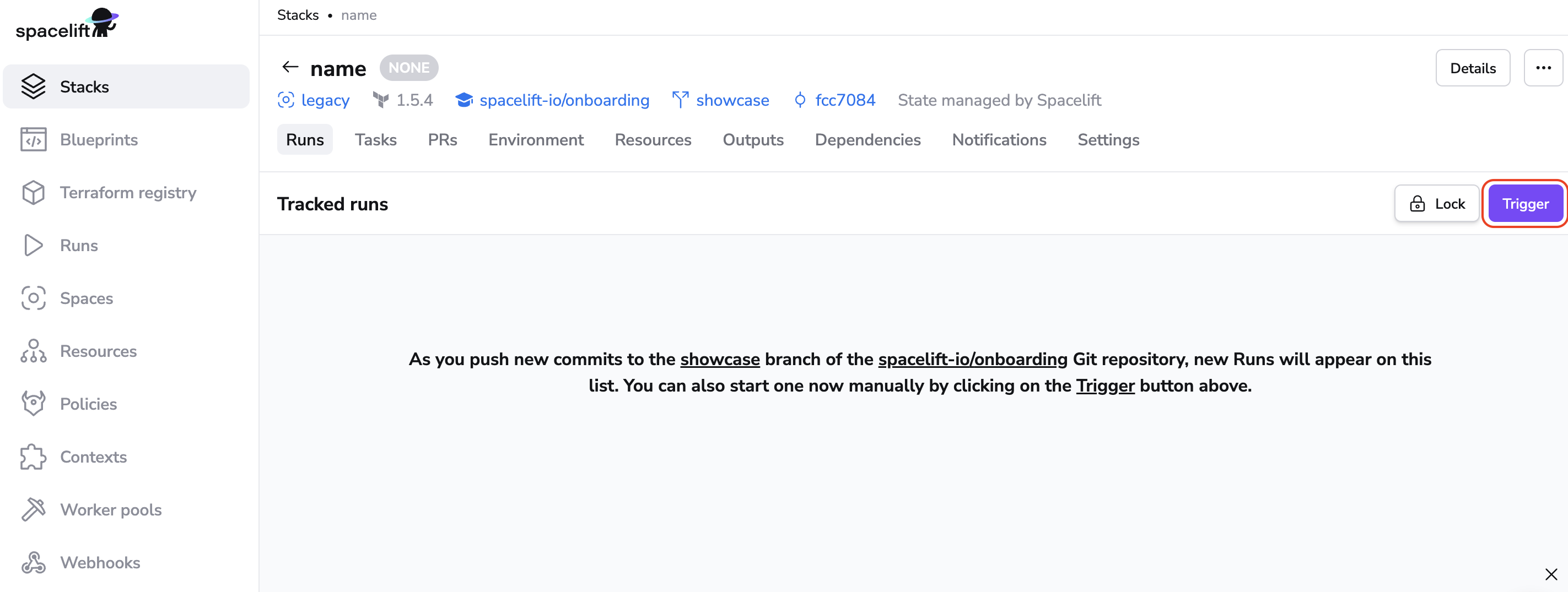Open the three-dot more actions menu

click(x=1543, y=68)
